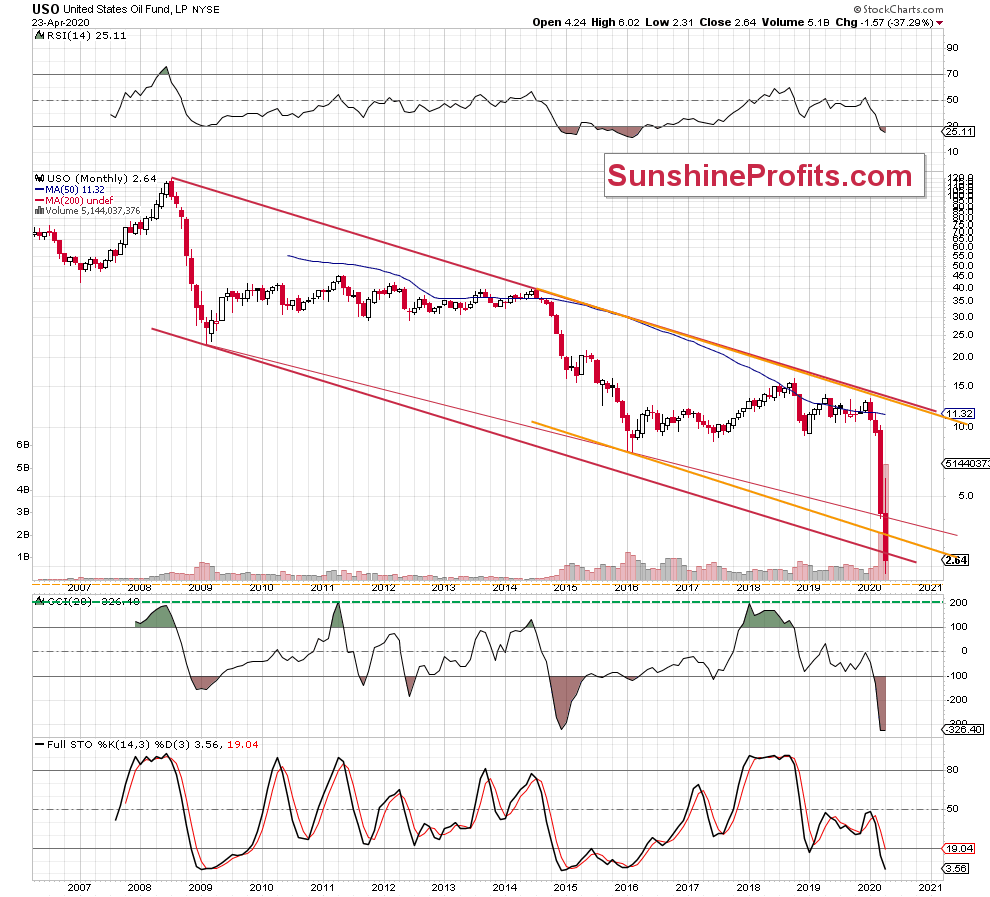Click the 80 level on the stochastic axis
Image resolution: width=990 pixels, height=897 pixels.
pos(952,770)
